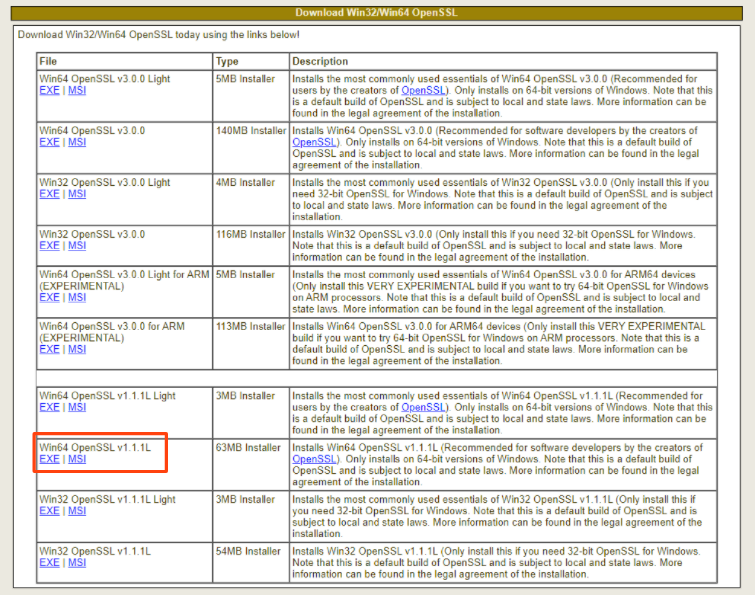755x595 pixels.
Task: Download EXE for Win64 OpenSSL v3.0.0 Light
Action: click(x=50, y=91)
